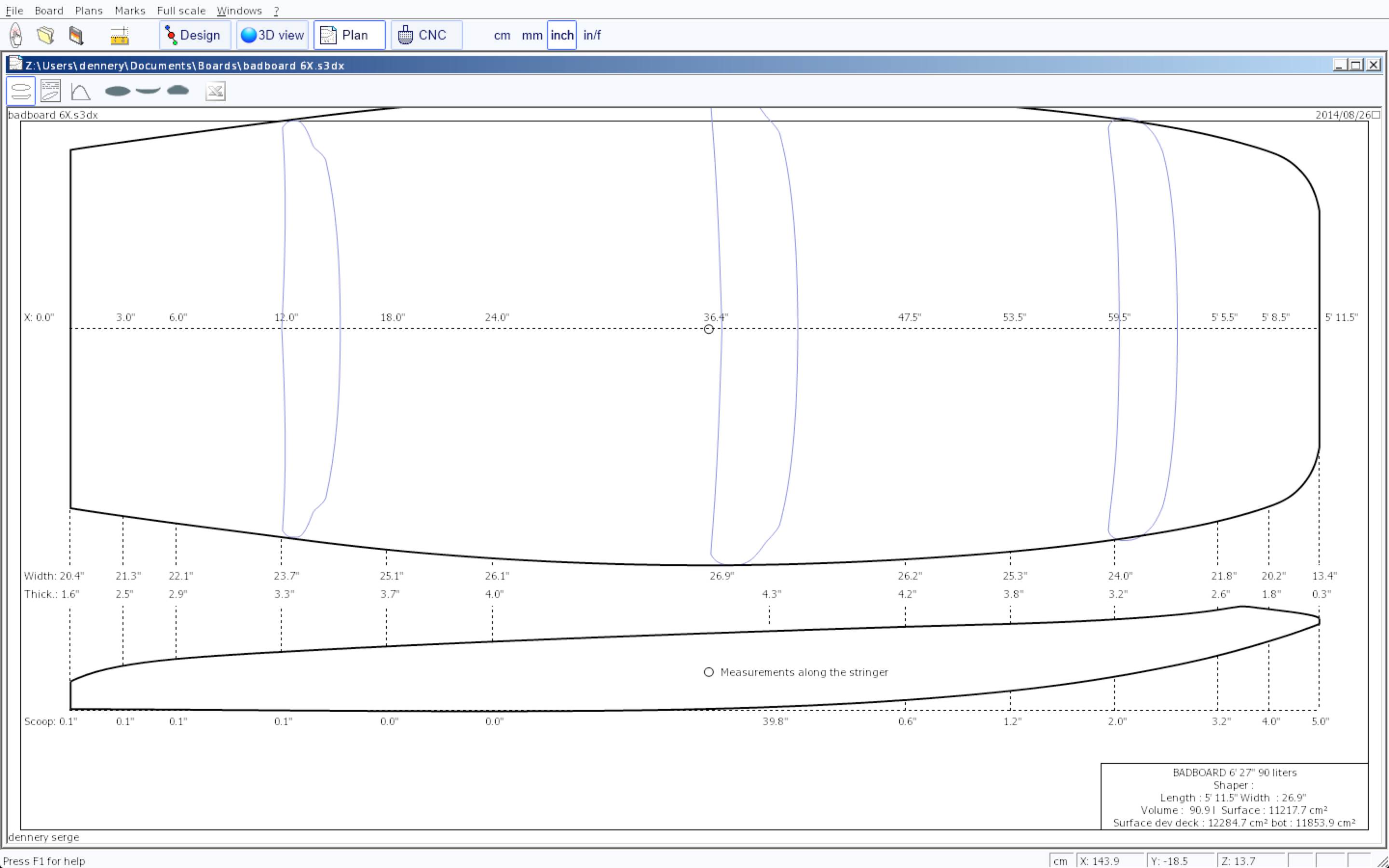1389x868 pixels.
Task: Click the save board icon
Action: (x=76, y=35)
